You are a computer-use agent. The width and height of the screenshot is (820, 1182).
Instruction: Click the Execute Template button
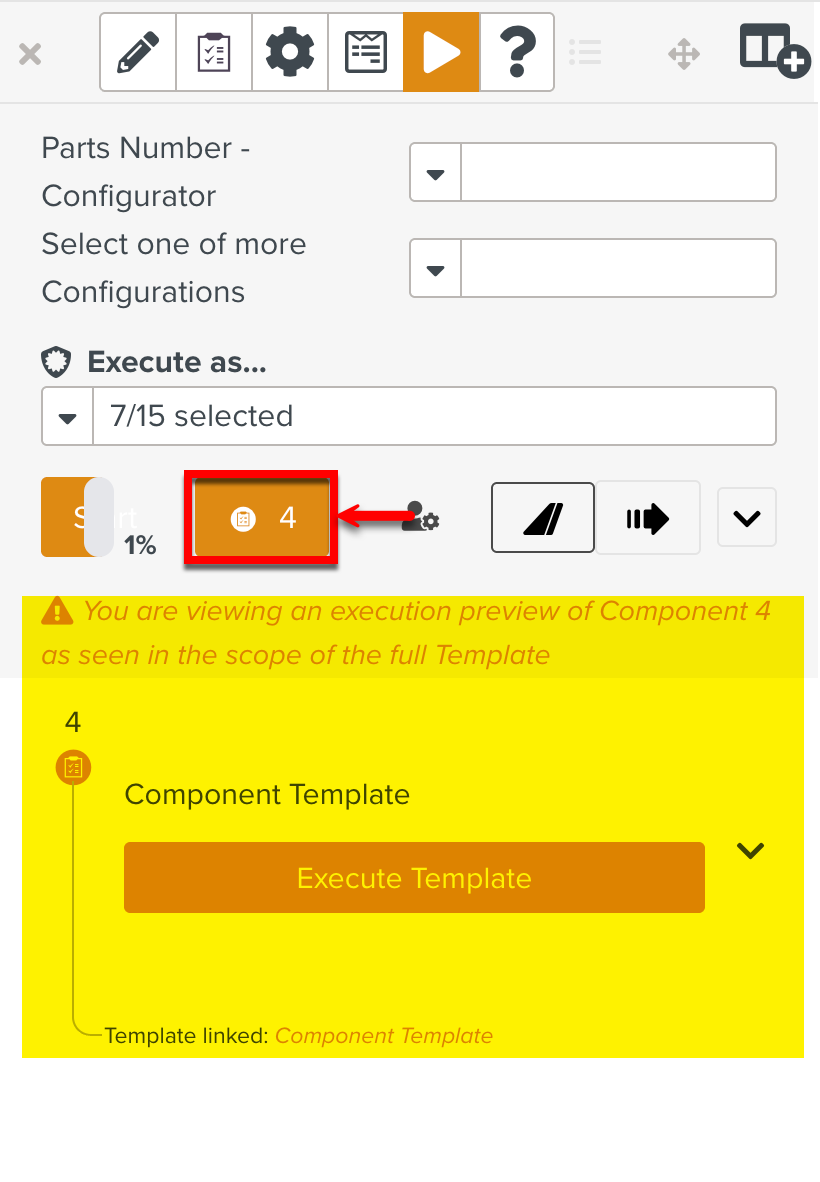[413, 877]
